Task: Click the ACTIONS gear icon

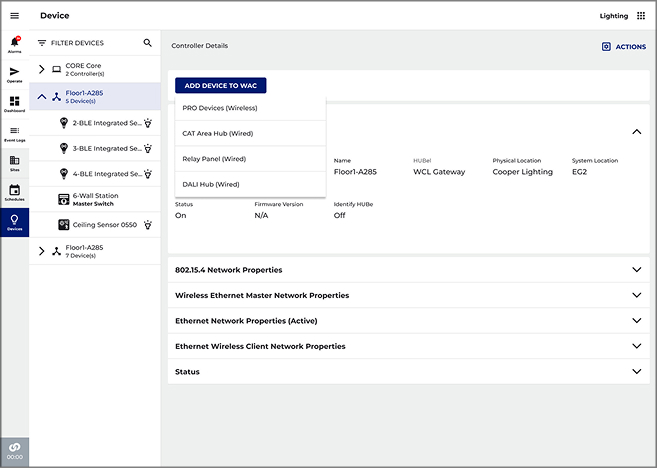Action: click(606, 47)
